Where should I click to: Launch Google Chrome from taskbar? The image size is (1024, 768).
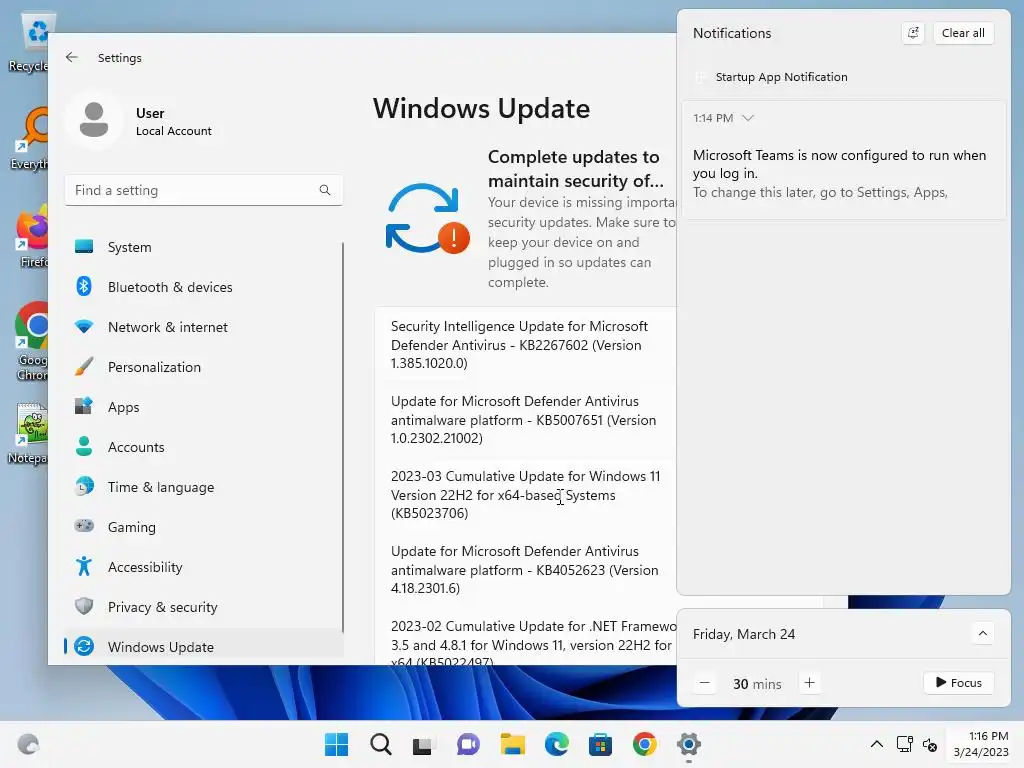(x=645, y=744)
